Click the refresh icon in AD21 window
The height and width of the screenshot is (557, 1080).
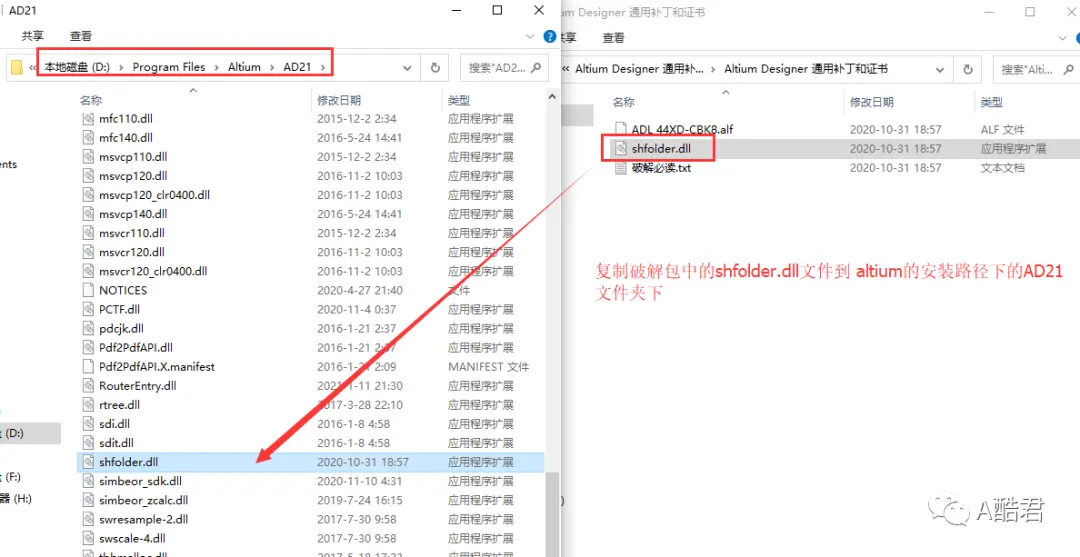coord(435,68)
